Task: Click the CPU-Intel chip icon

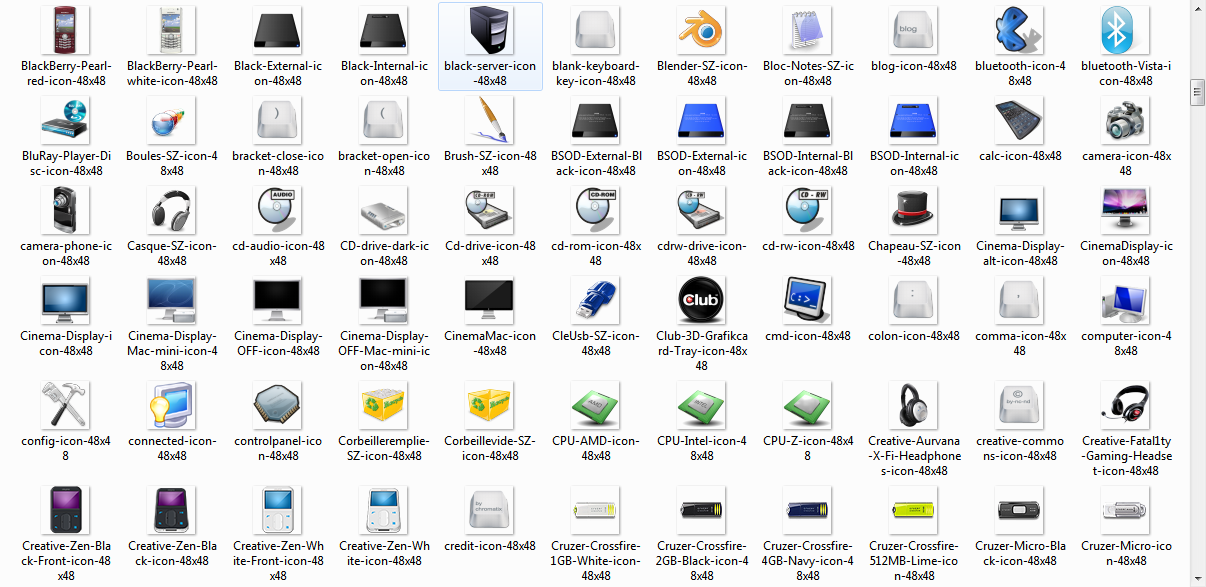Action: click(x=702, y=405)
